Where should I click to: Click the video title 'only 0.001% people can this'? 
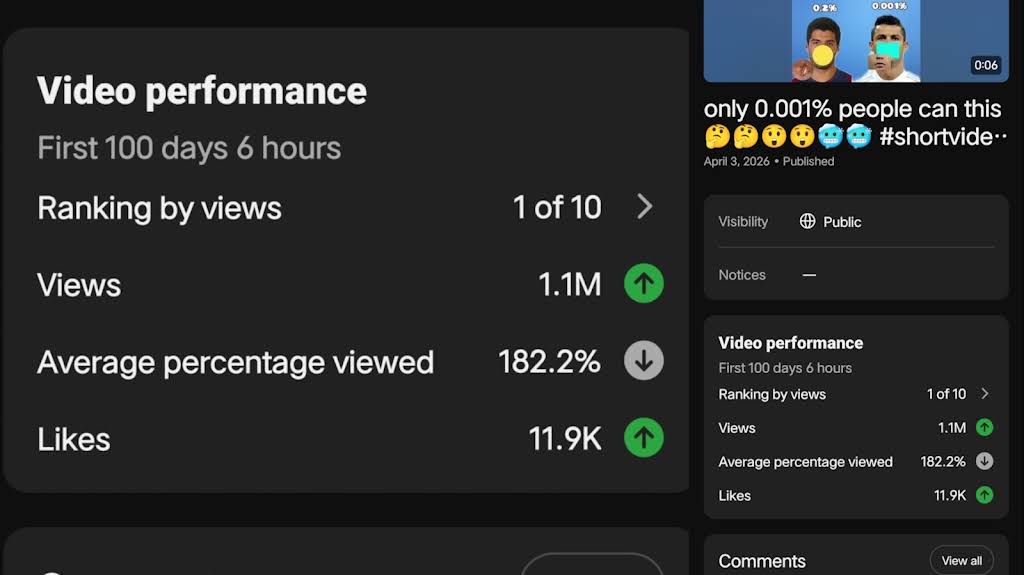coord(852,109)
